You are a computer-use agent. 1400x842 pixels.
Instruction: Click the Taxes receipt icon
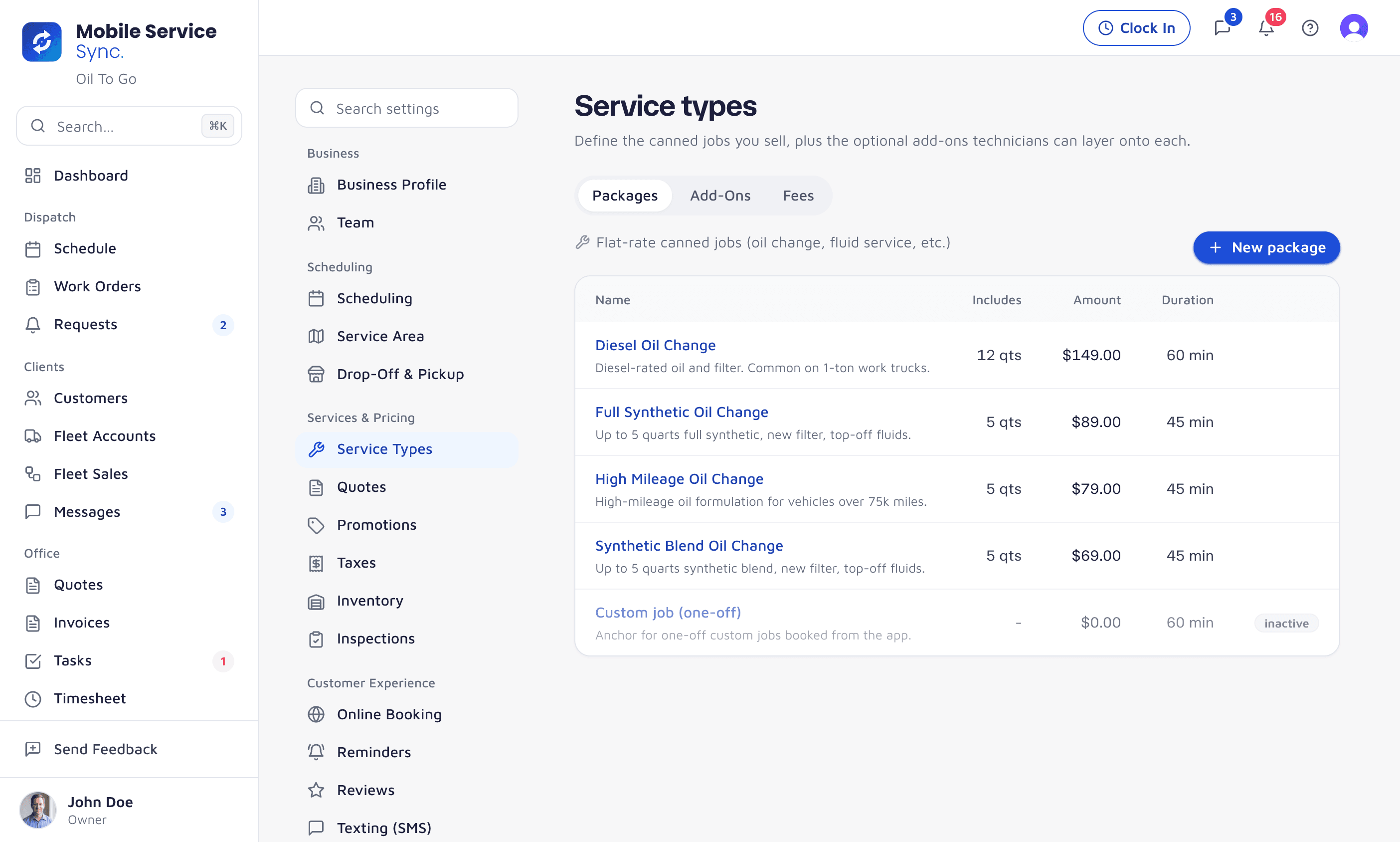click(316, 563)
